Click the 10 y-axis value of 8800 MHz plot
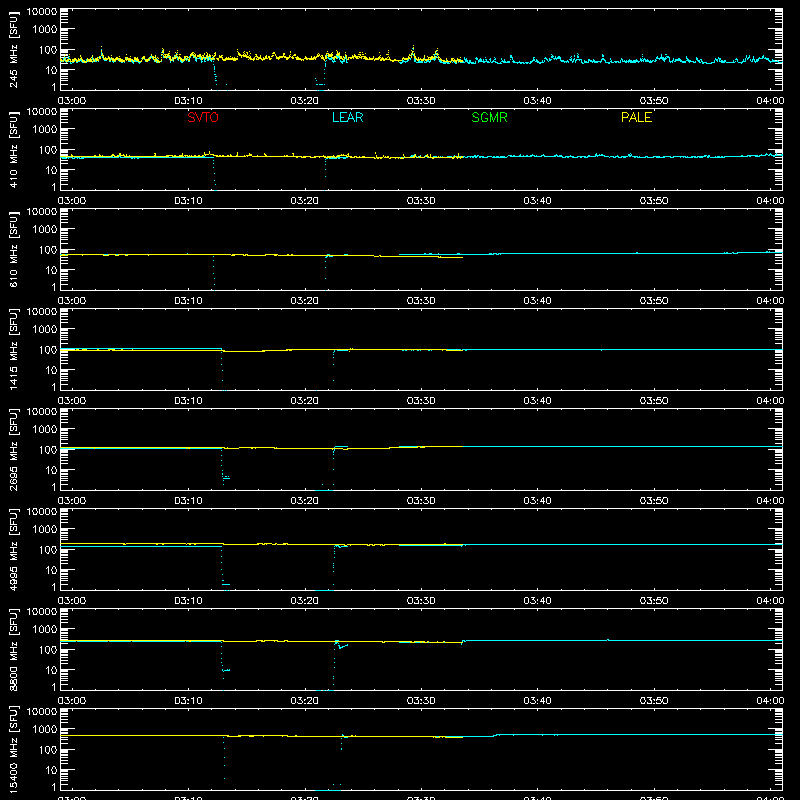 click(51, 670)
